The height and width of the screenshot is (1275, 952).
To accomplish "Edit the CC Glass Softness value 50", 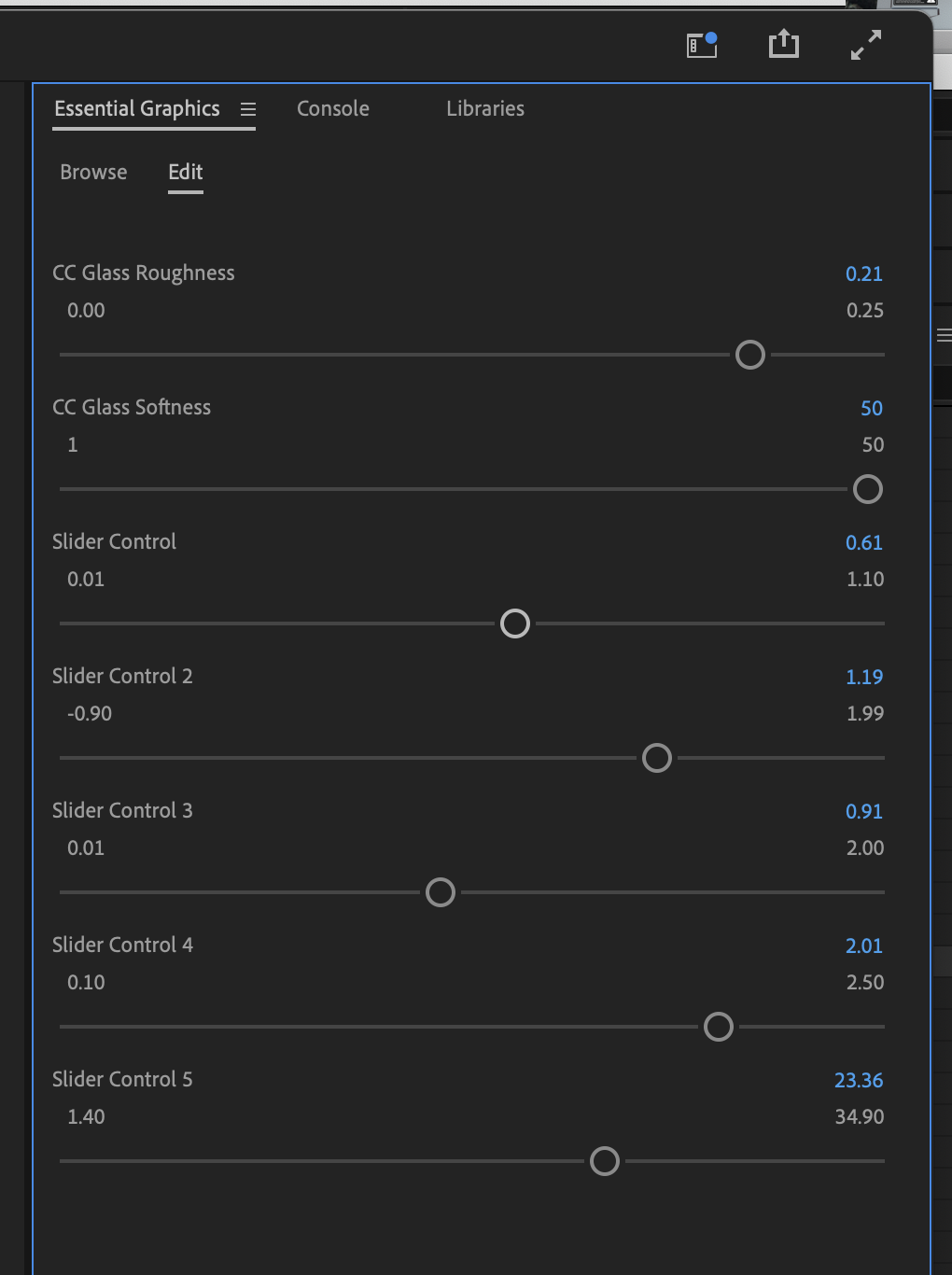I will (871, 408).
